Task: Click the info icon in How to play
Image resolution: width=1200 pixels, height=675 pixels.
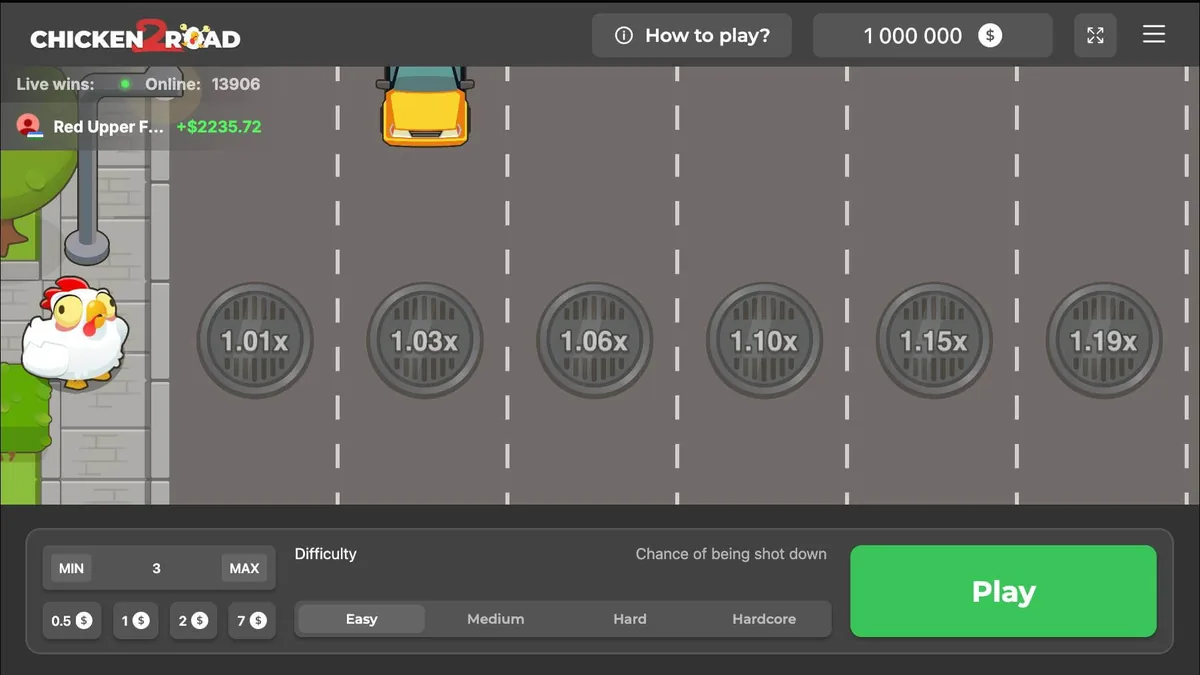Action: pos(624,35)
